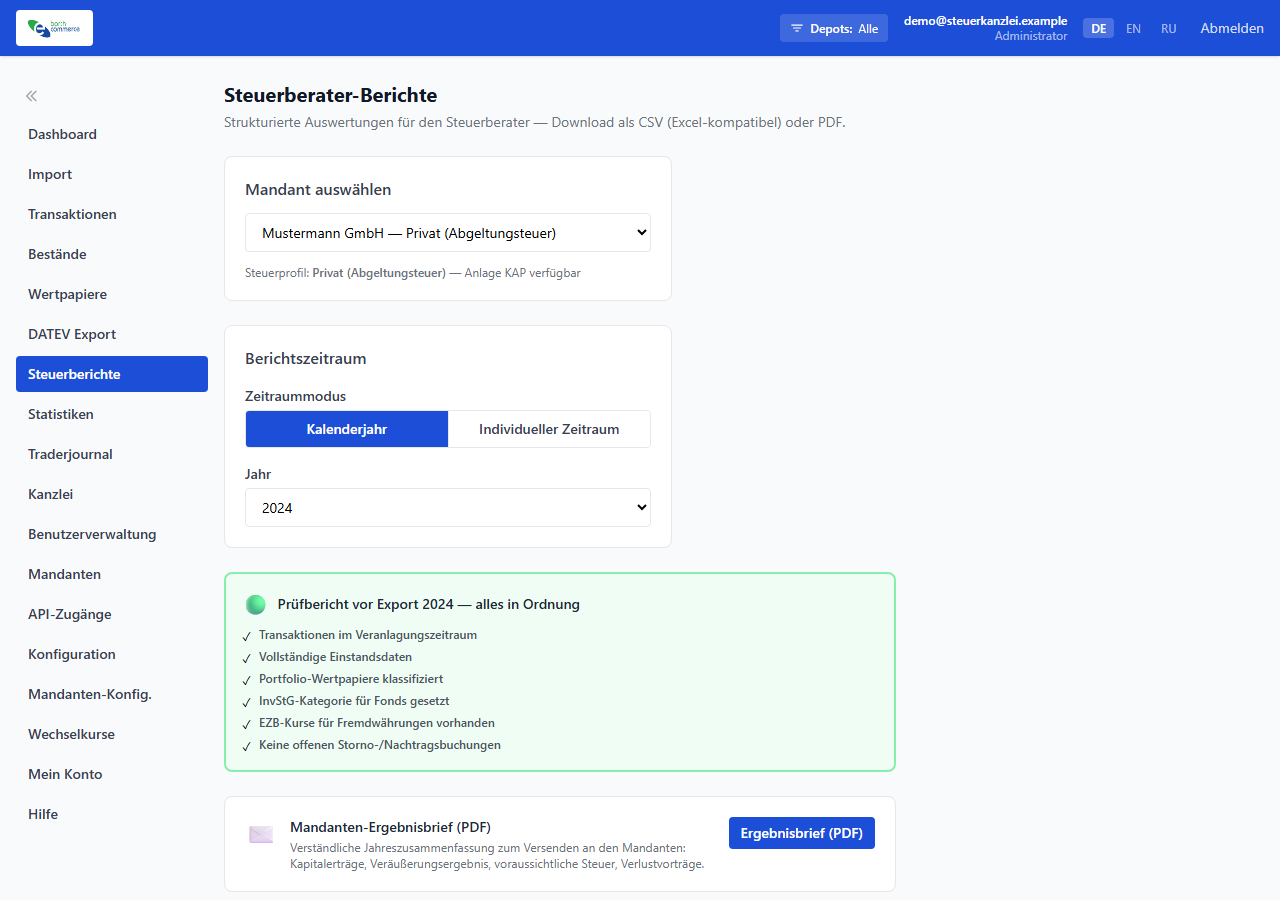Image resolution: width=1280 pixels, height=900 pixels.
Task: Navigate to Mandanten-Konfig.
Action: pyautogui.click(x=112, y=694)
